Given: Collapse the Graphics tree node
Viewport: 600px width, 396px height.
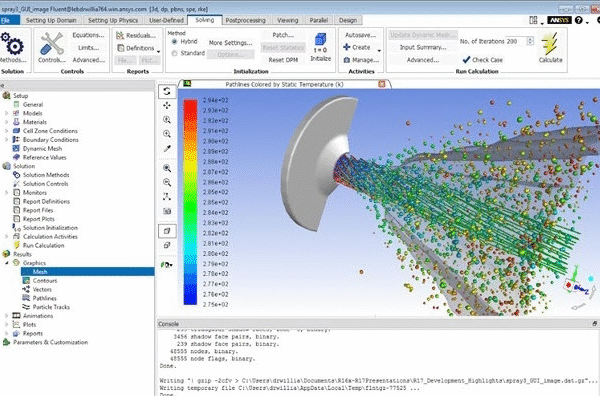Looking at the screenshot, I should click(x=6, y=263).
